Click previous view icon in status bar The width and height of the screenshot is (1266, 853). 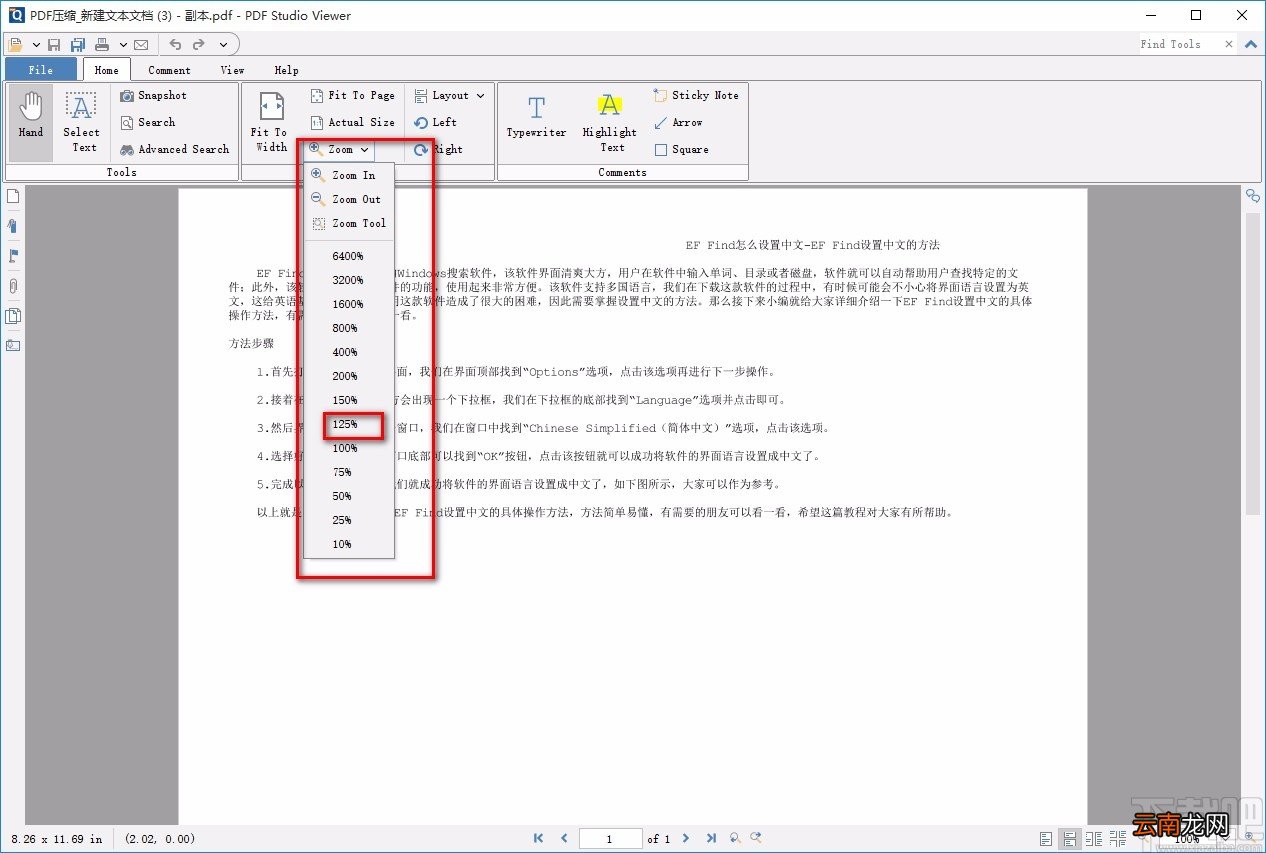coord(735,838)
